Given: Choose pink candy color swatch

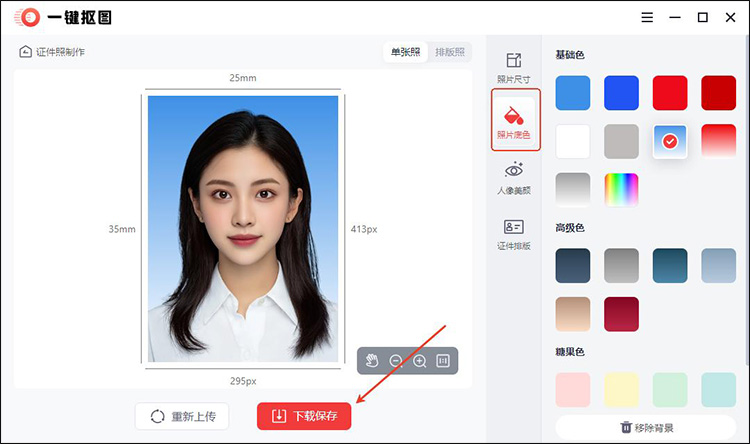Looking at the screenshot, I should 573,390.
